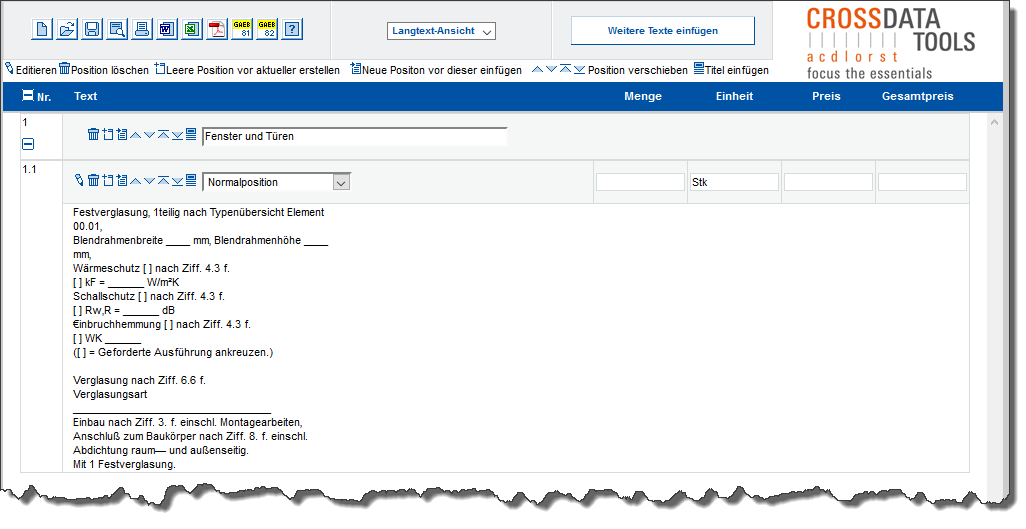Click the new document icon
The width and height of the screenshot is (1026, 529).
click(x=43, y=29)
